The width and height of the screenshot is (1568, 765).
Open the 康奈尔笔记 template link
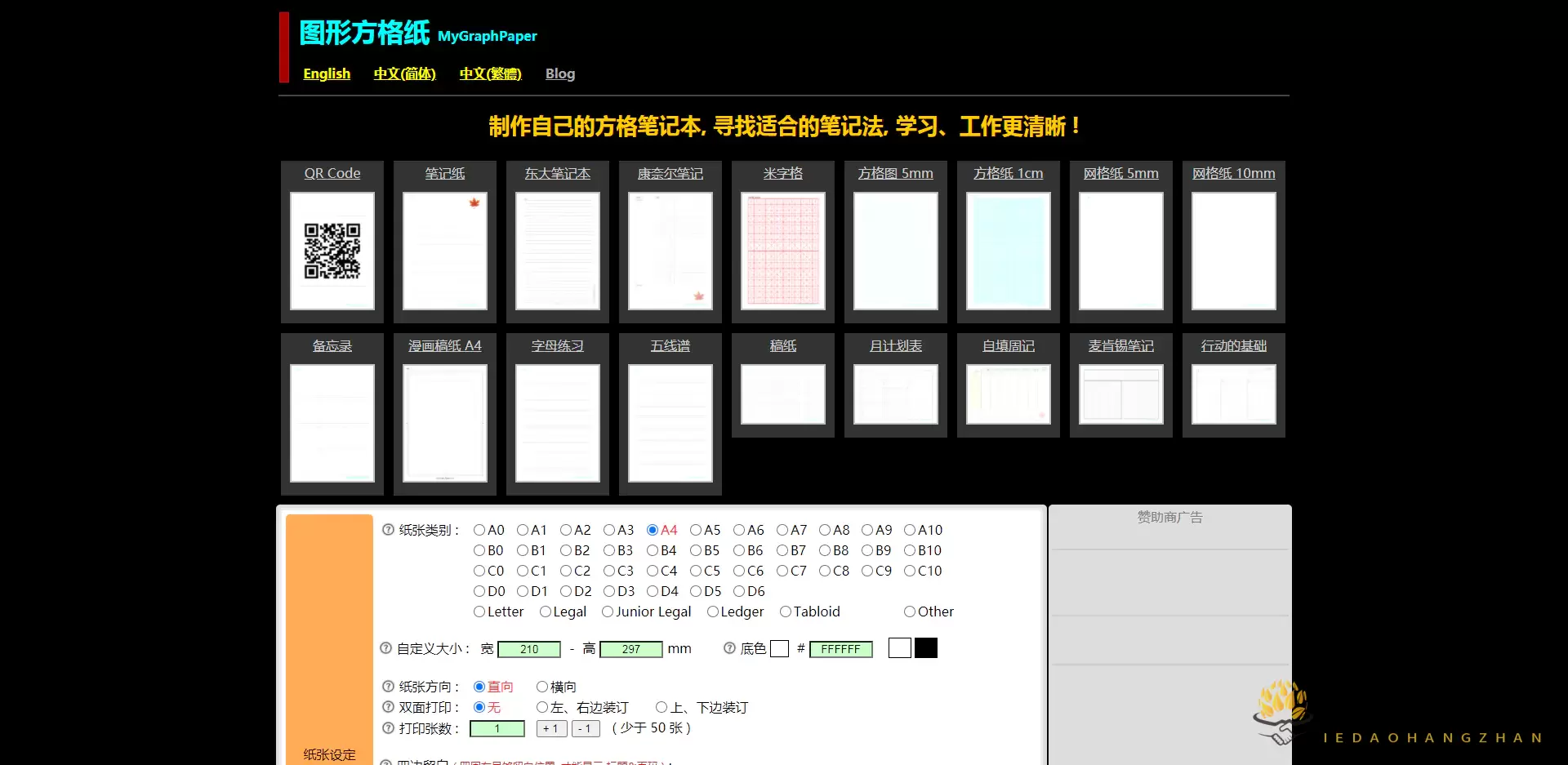click(x=670, y=173)
